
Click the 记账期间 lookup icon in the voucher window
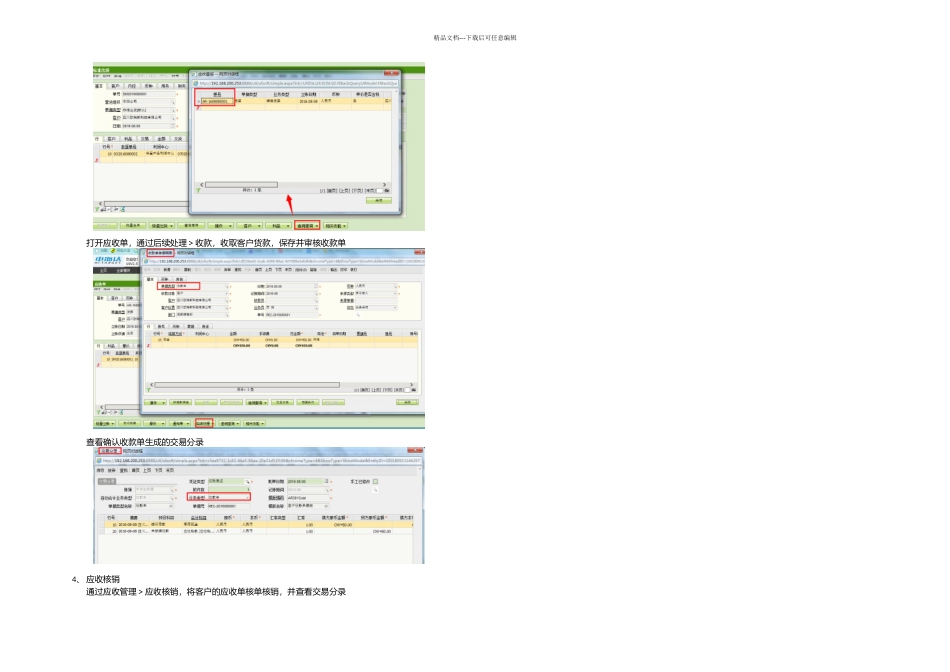(x=327, y=490)
